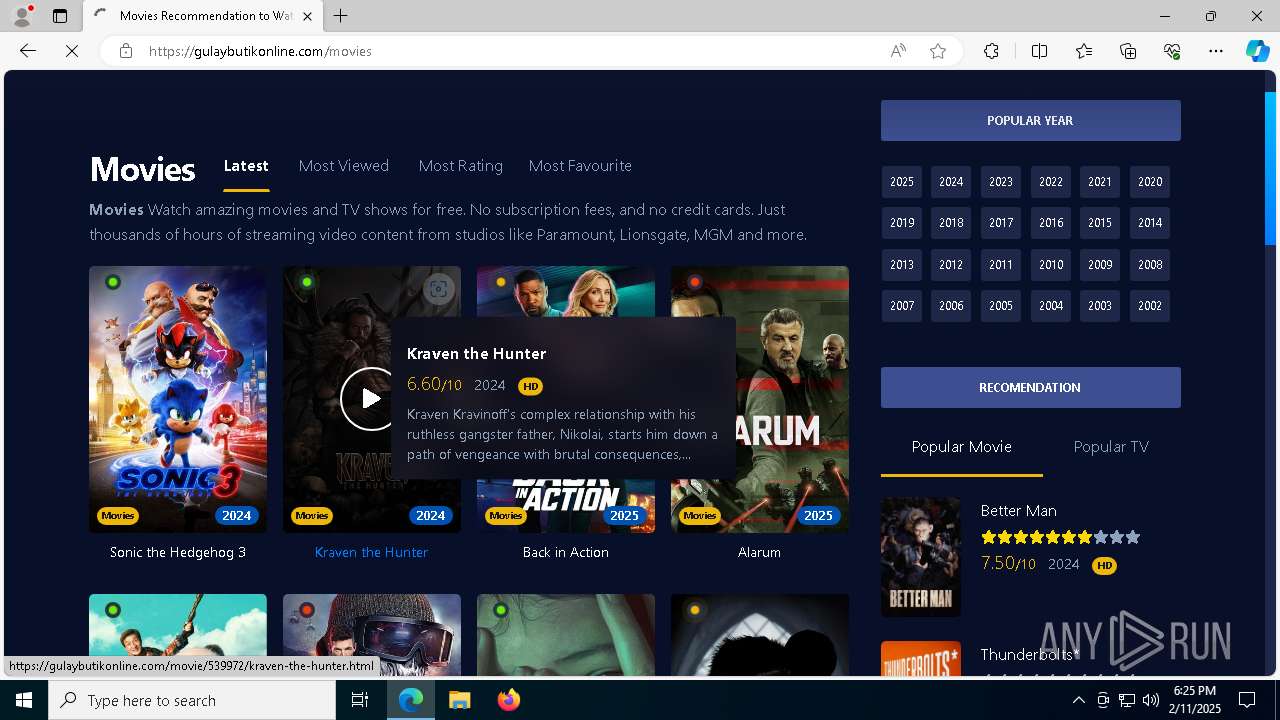Screen dimensions: 1280x720
Task: Filter movies by year 2023
Action: pos(1001,182)
